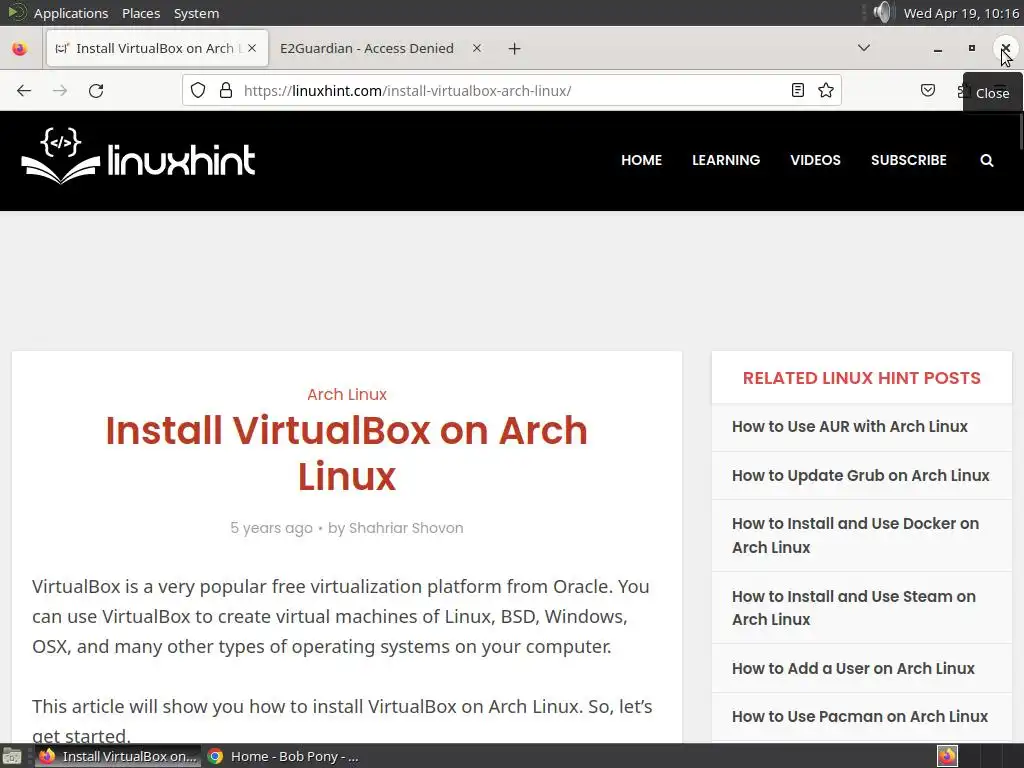Viewport: 1024px width, 768px height.
Task: Open a new tab
Action: [515, 48]
